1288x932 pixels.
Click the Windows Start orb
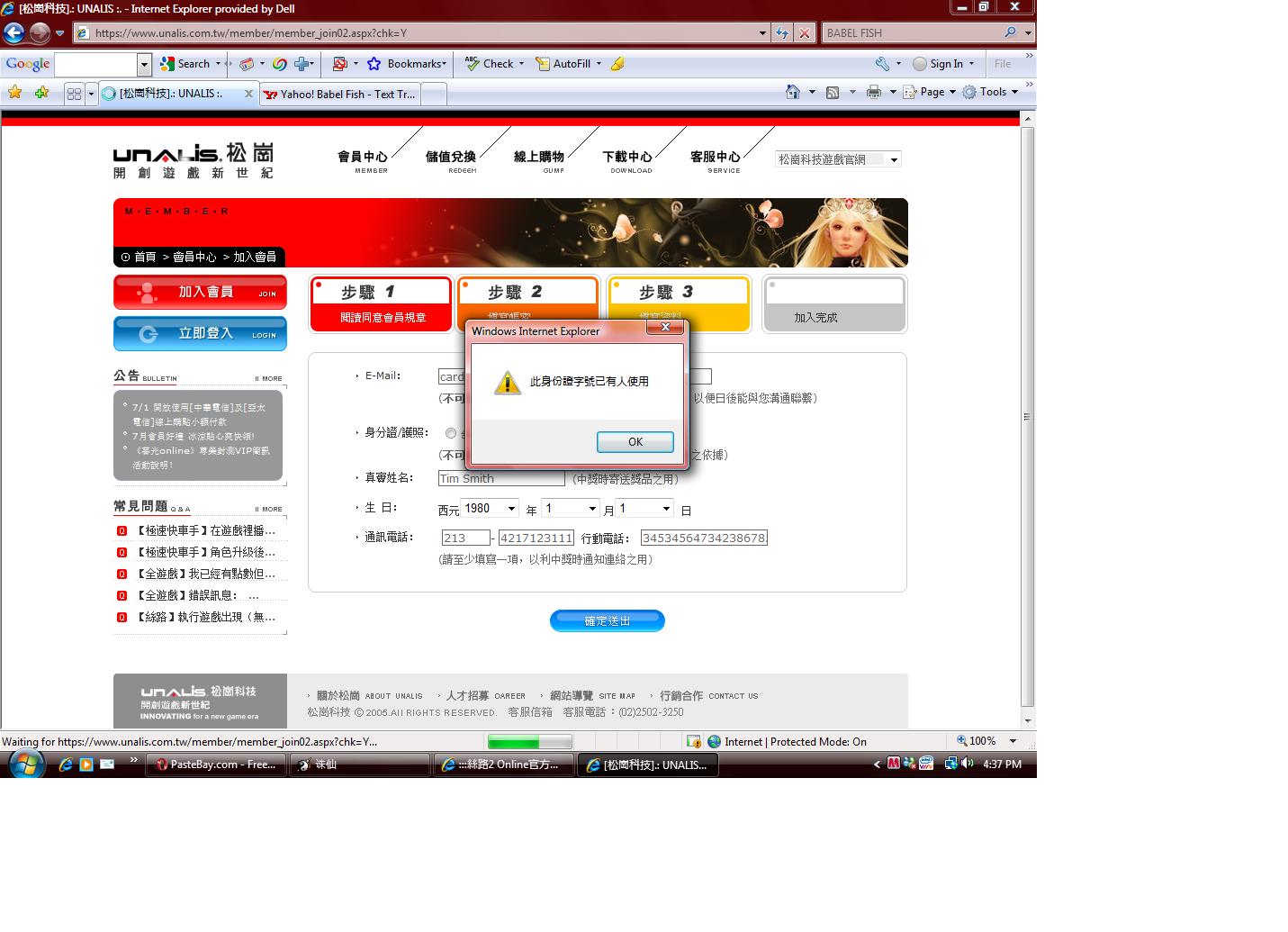(x=26, y=765)
